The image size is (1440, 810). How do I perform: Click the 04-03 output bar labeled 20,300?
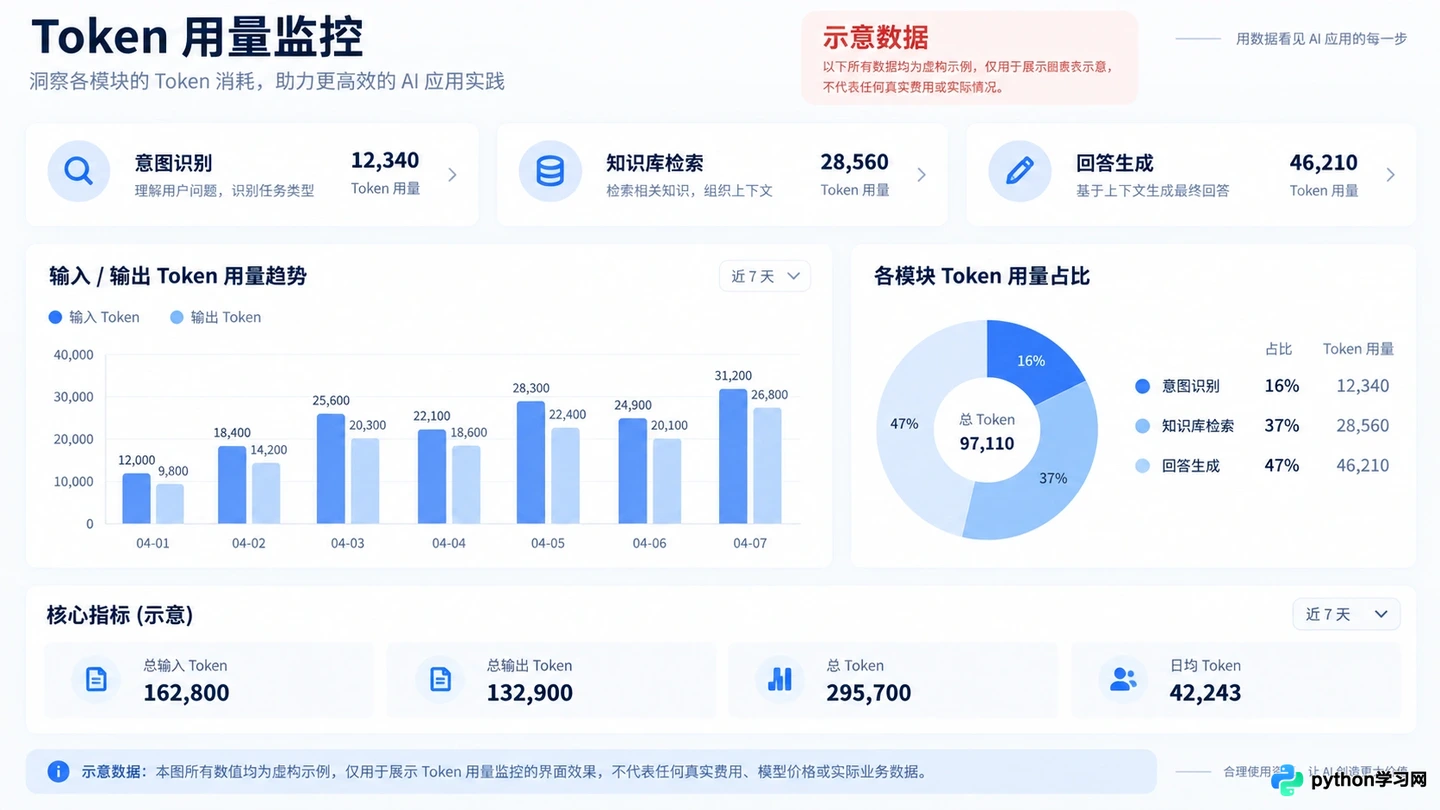point(366,481)
